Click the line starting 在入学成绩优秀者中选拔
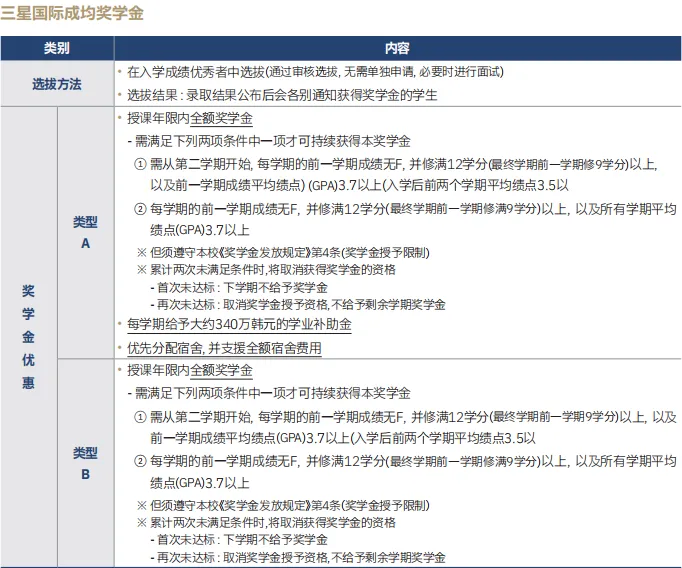The image size is (682, 568). [x=315, y=72]
